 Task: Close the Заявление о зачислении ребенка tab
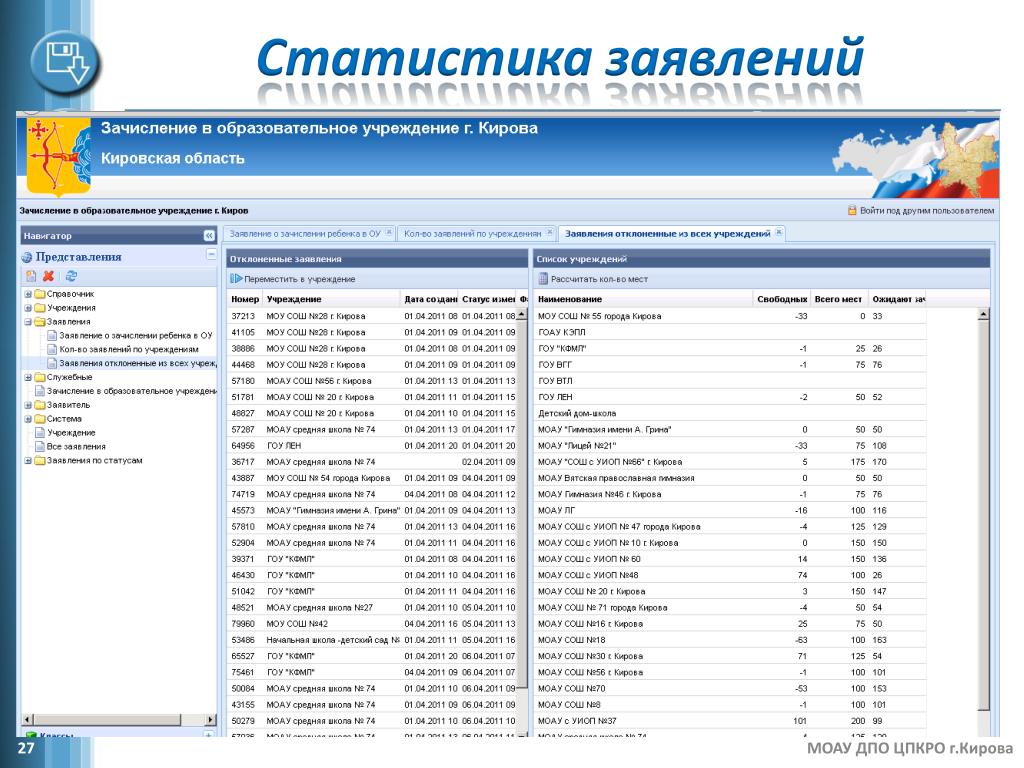point(389,232)
